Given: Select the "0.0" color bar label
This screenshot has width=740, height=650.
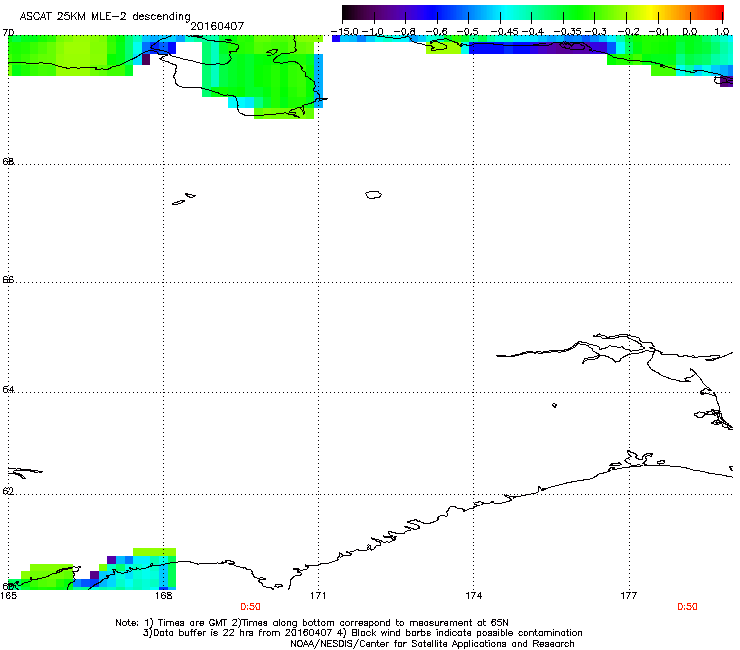Looking at the screenshot, I should click(x=690, y=32).
